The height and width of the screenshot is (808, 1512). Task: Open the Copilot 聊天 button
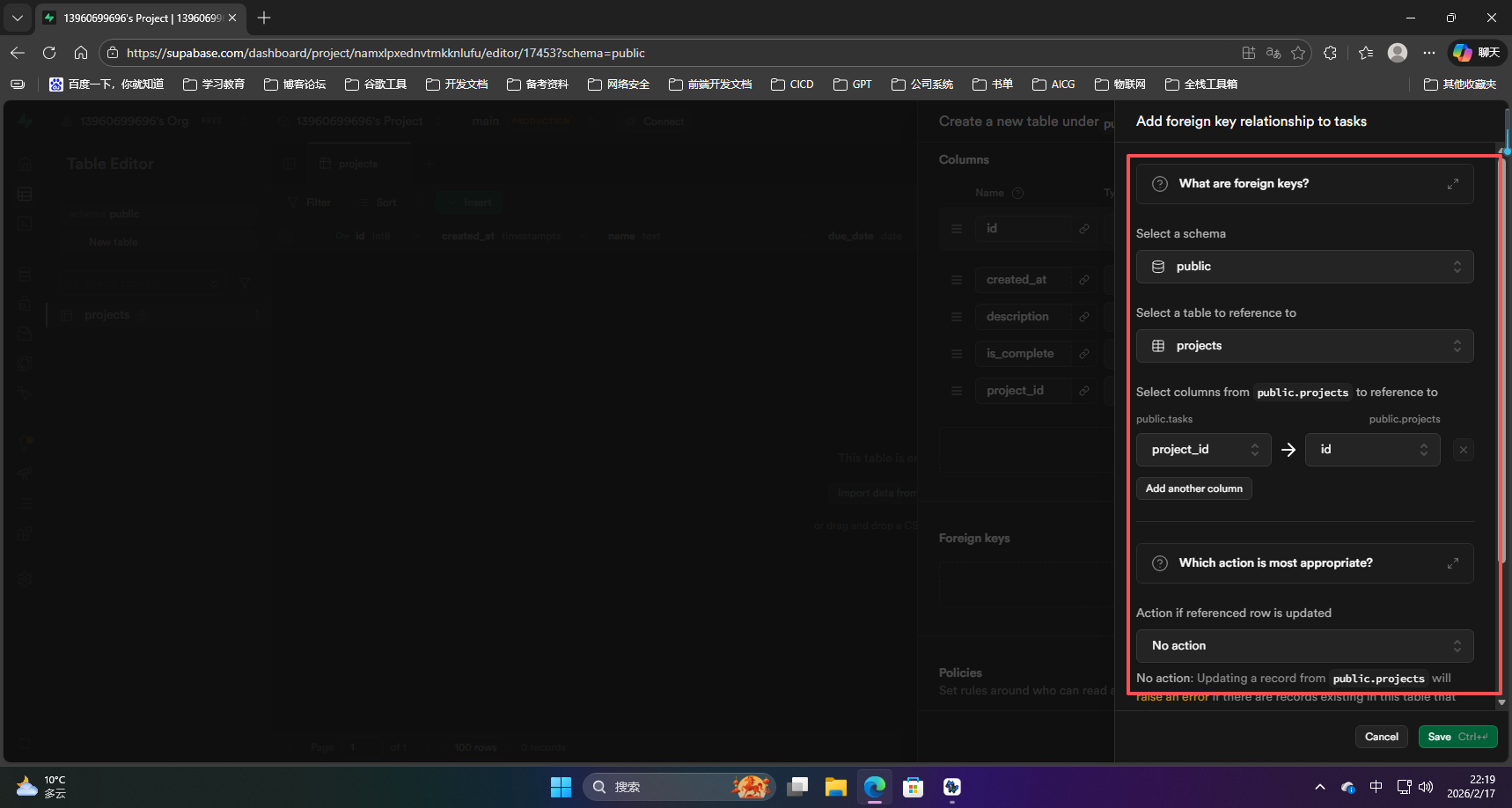pos(1477,53)
